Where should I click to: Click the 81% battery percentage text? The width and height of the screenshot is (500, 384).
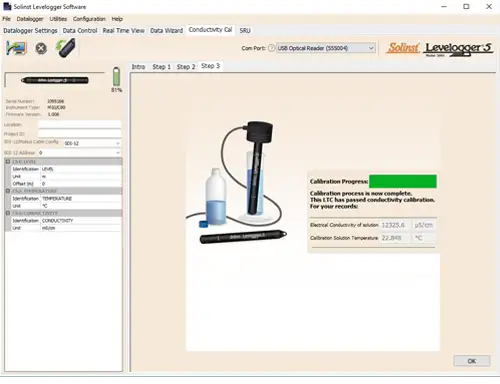click(116, 90)
